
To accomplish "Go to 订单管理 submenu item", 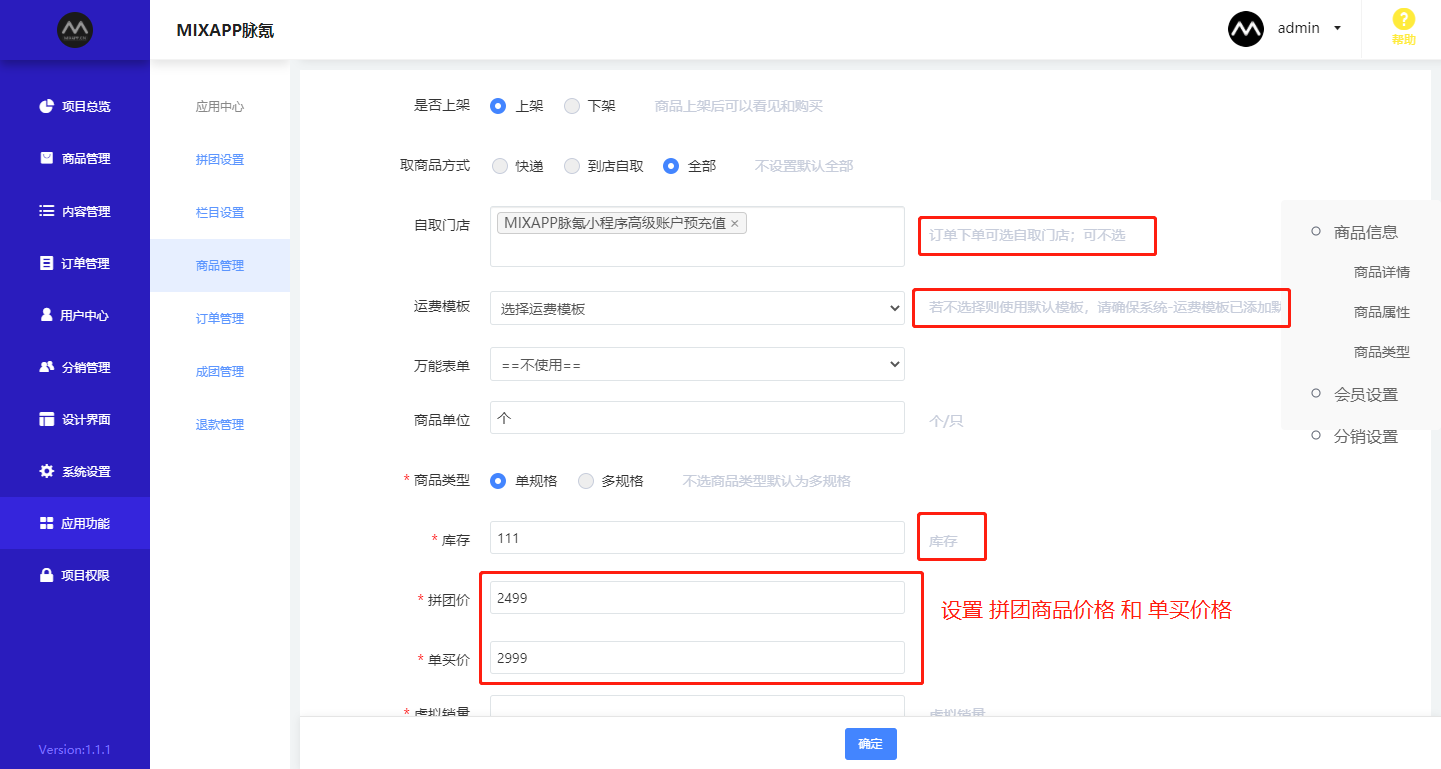I will (220, 319).
